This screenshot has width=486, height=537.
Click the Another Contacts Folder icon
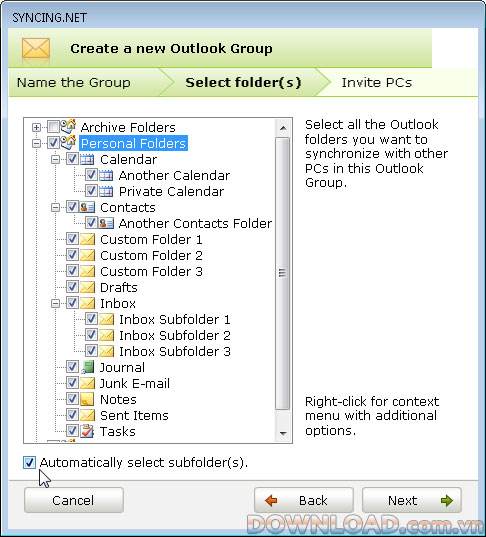pyautogui.click(x=106, y=223)
